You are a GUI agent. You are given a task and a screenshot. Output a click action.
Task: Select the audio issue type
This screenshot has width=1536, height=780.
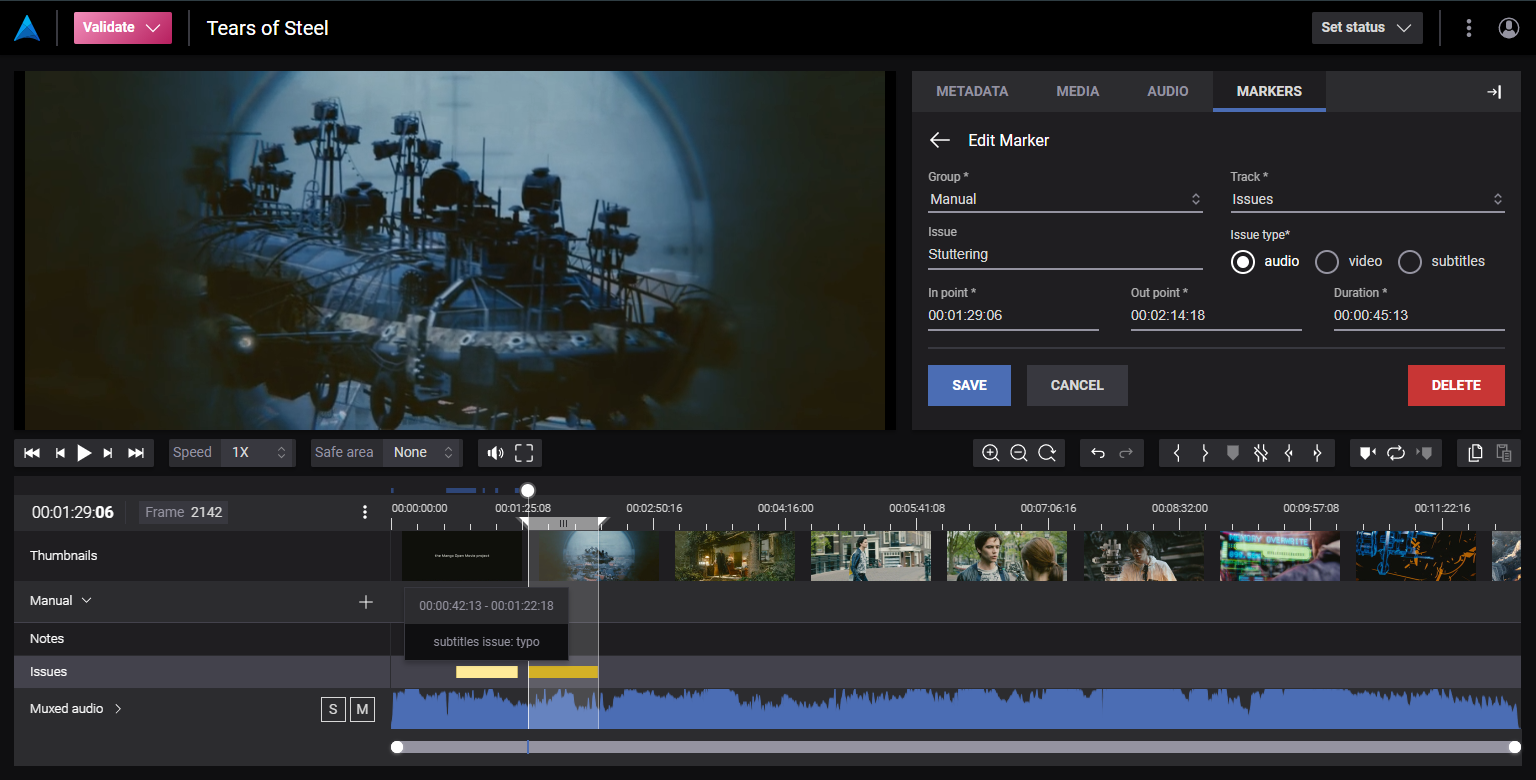coord(1243,262)
